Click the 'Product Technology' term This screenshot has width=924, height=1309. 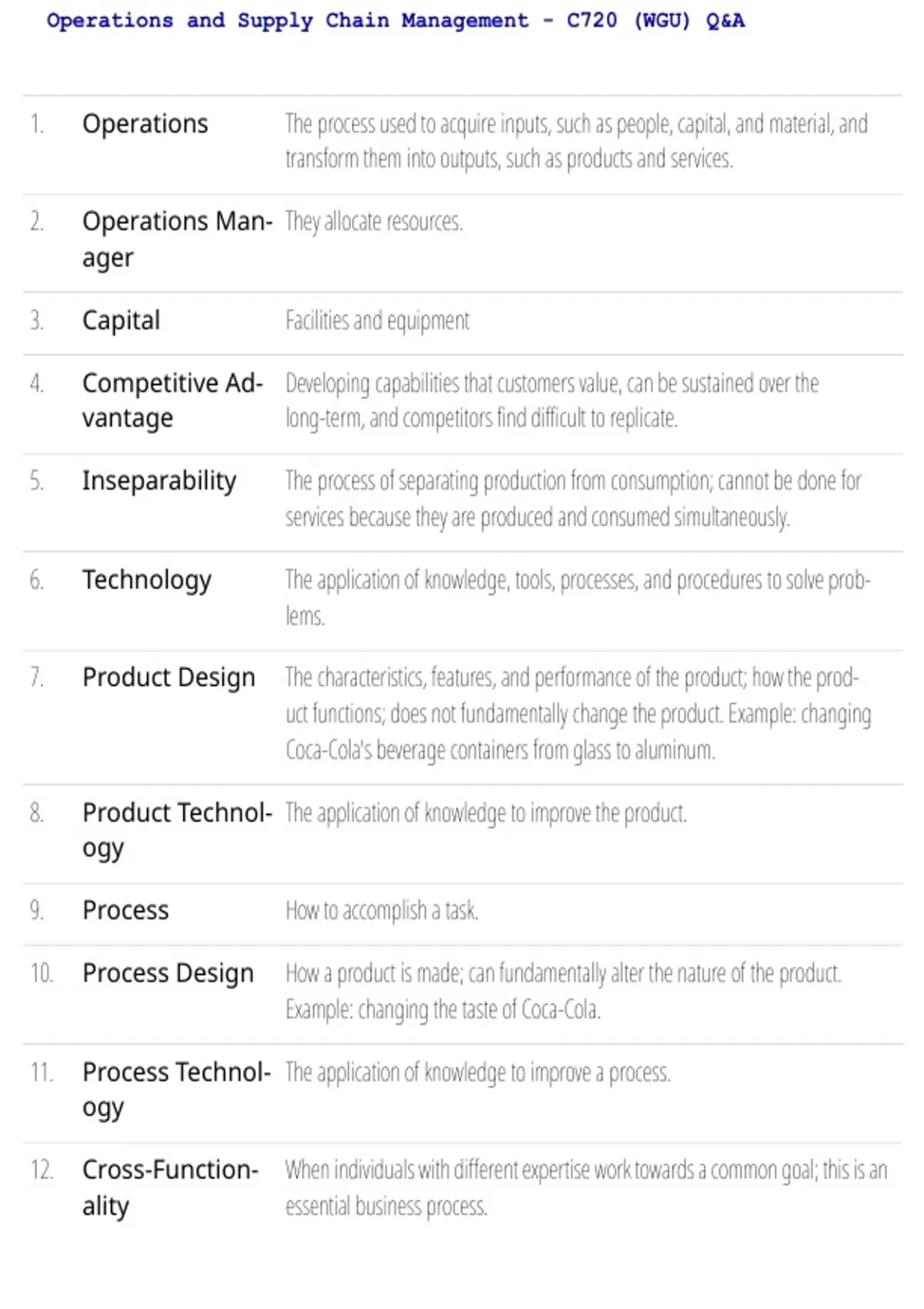click(177, 830)
